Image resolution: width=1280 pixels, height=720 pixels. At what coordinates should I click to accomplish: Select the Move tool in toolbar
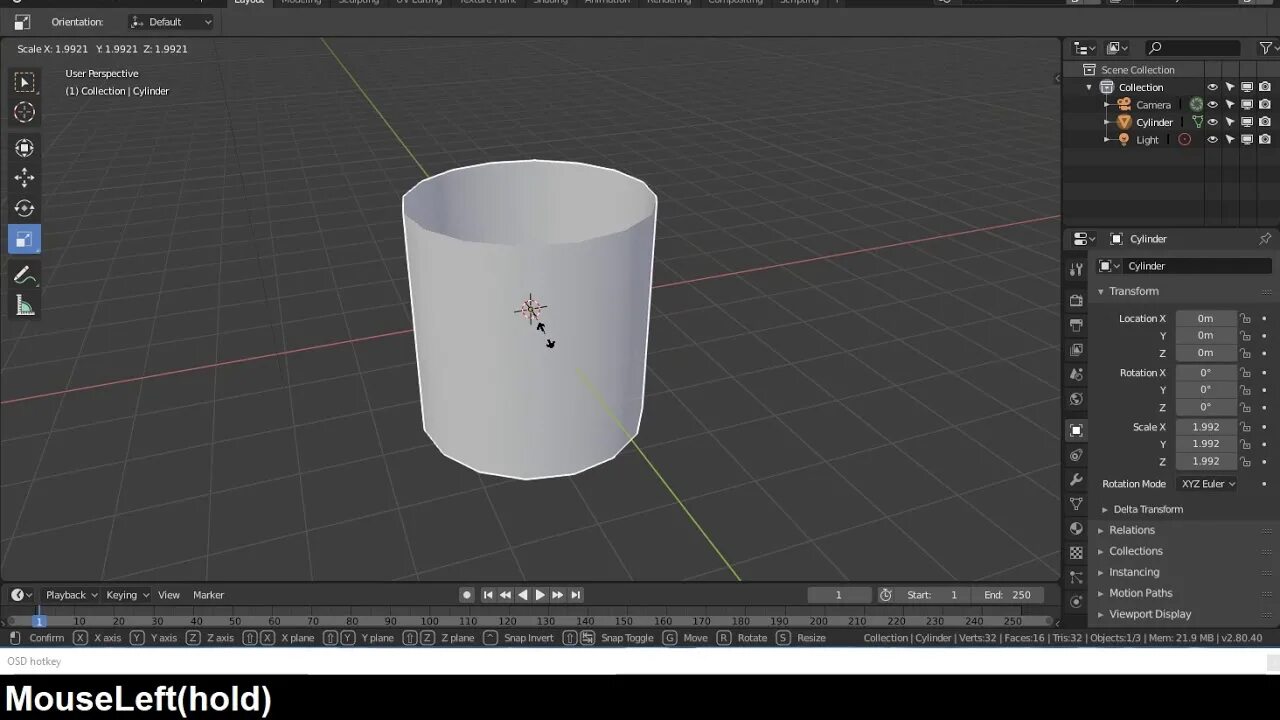[25, 178]
